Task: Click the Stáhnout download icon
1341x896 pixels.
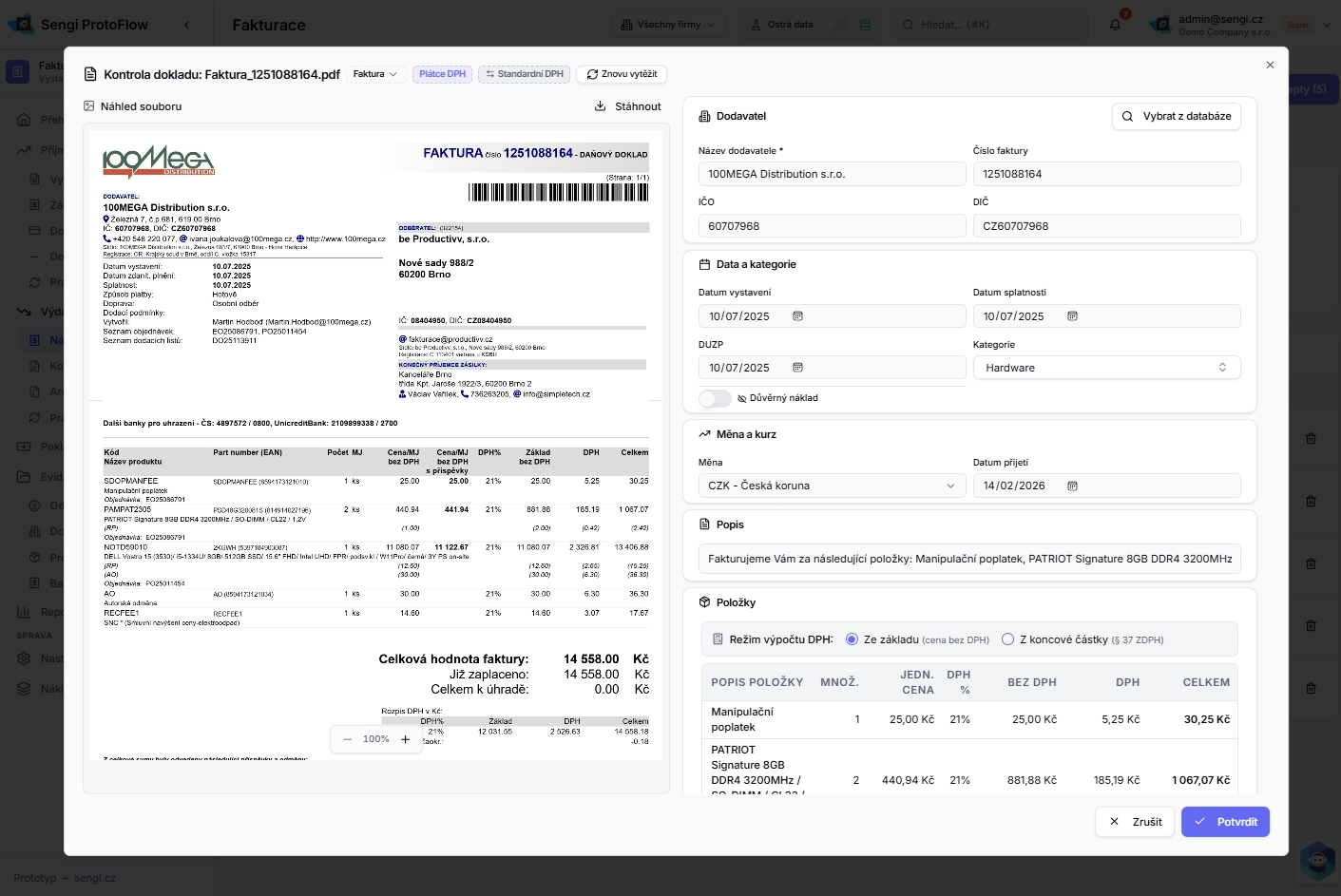Action: coord(601,106)
